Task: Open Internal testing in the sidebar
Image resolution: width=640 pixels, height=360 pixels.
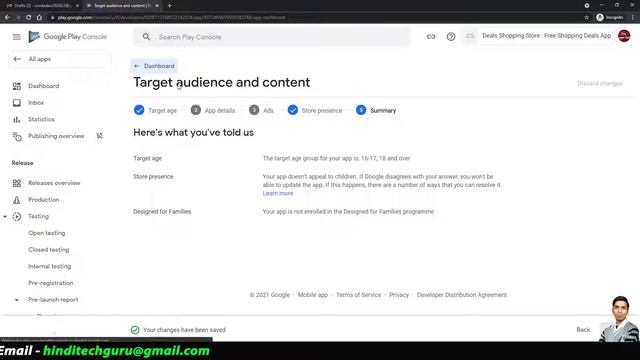Action: click(x=49, y=267)
